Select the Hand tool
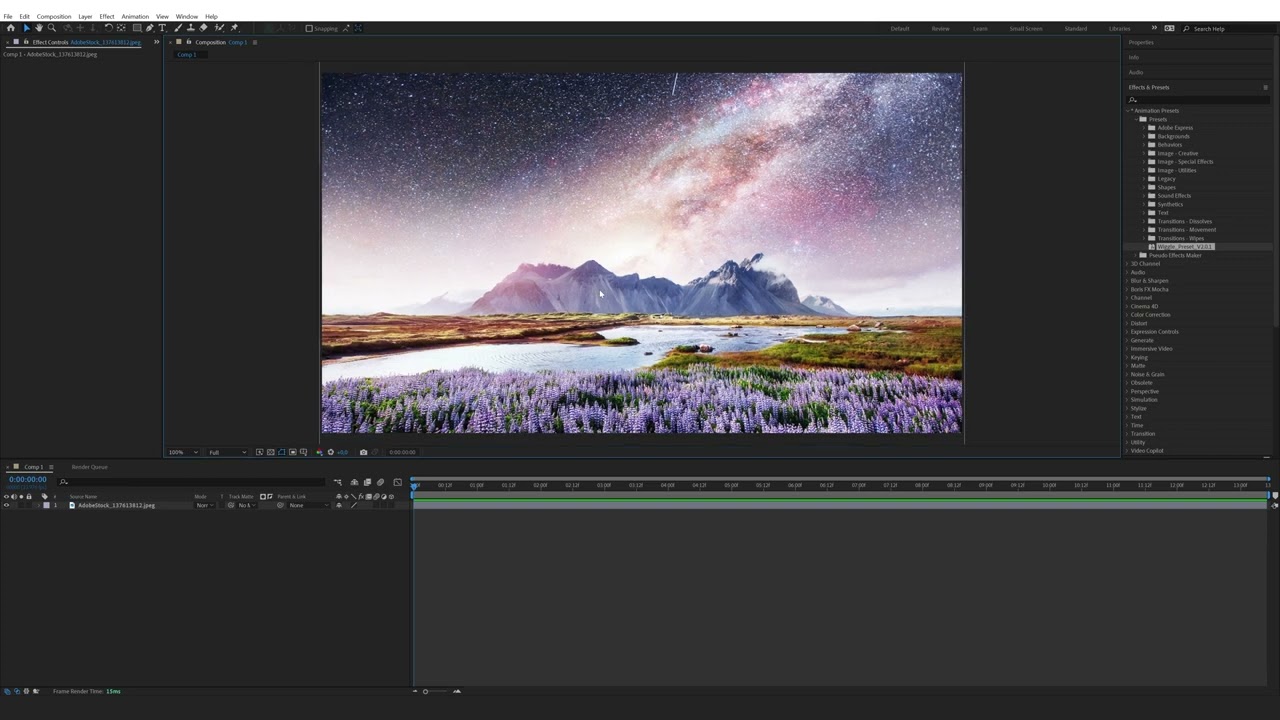The image size is (1280, 720). coord(39,28)
